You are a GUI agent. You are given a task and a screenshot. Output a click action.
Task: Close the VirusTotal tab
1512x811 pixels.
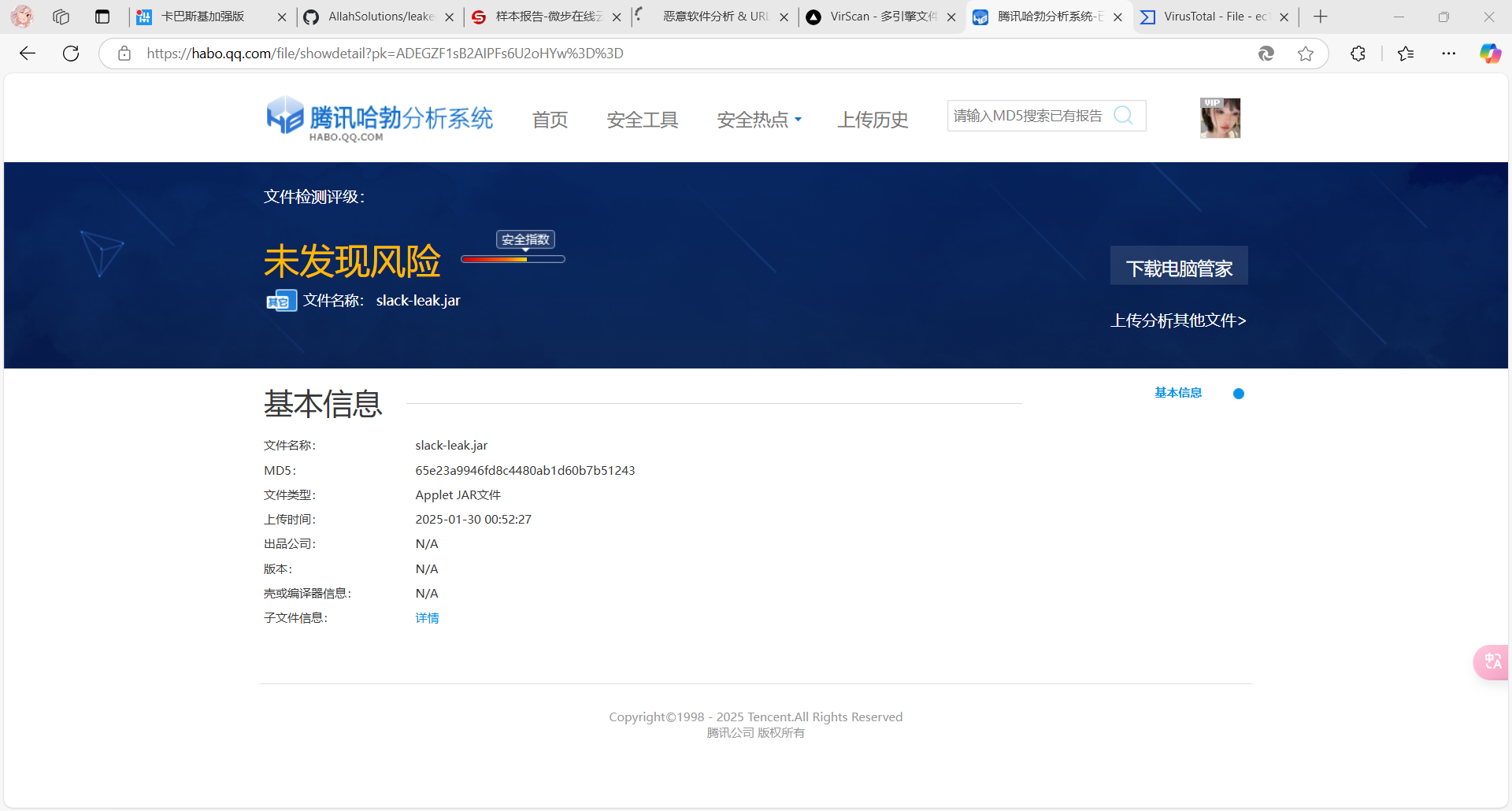(x=1284, y=17)
